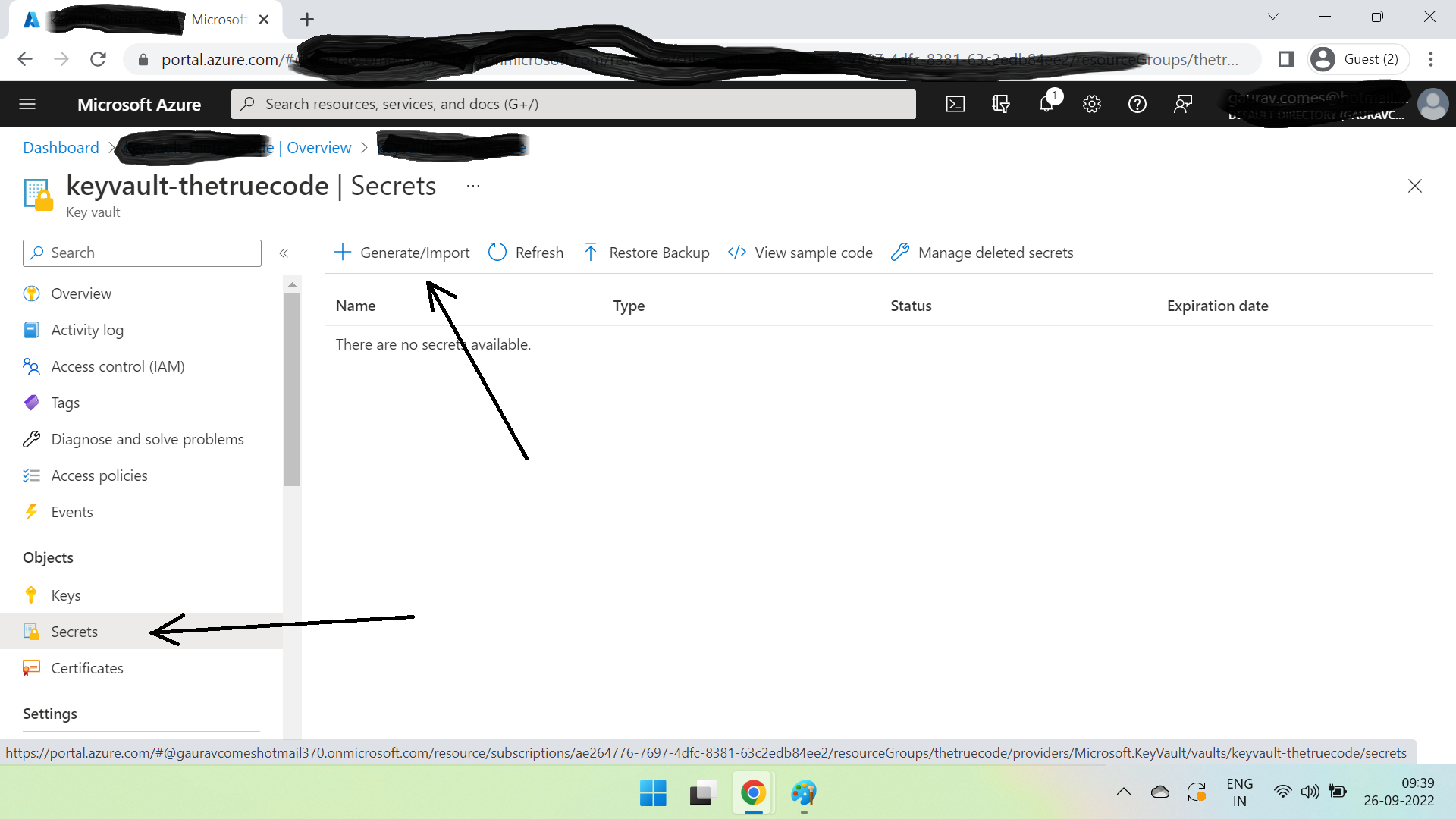Click the Manage deleted secrets icon
1456x819 pixels.
(900, 252)
